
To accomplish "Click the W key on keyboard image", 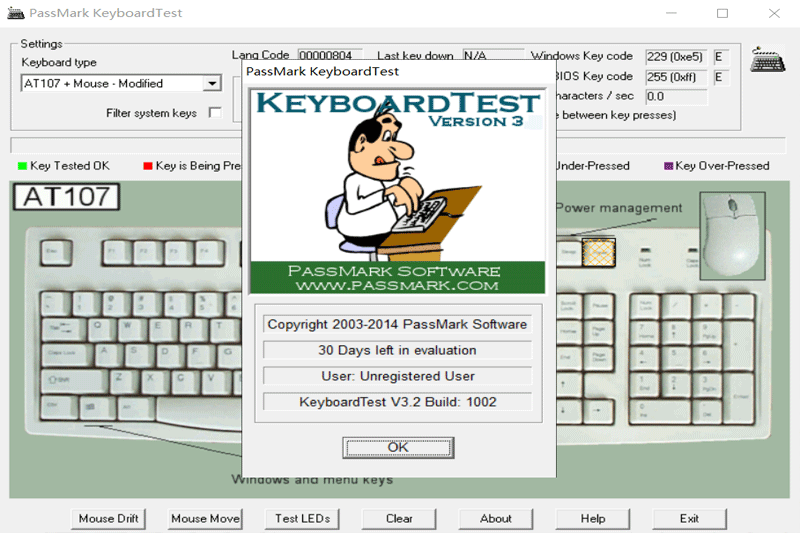I will [x=133, y=329].
